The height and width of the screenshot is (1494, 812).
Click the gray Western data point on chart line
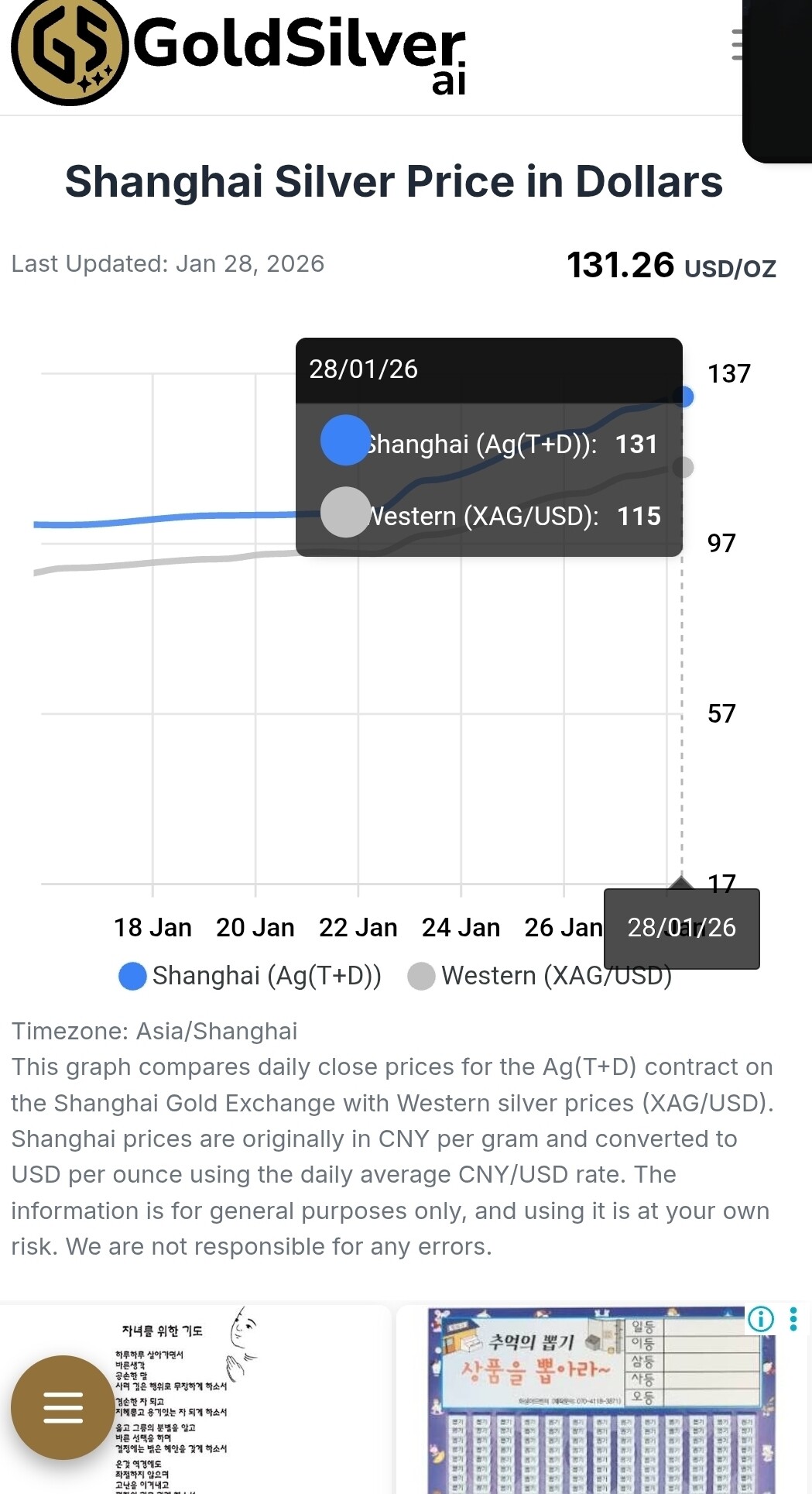683,467
